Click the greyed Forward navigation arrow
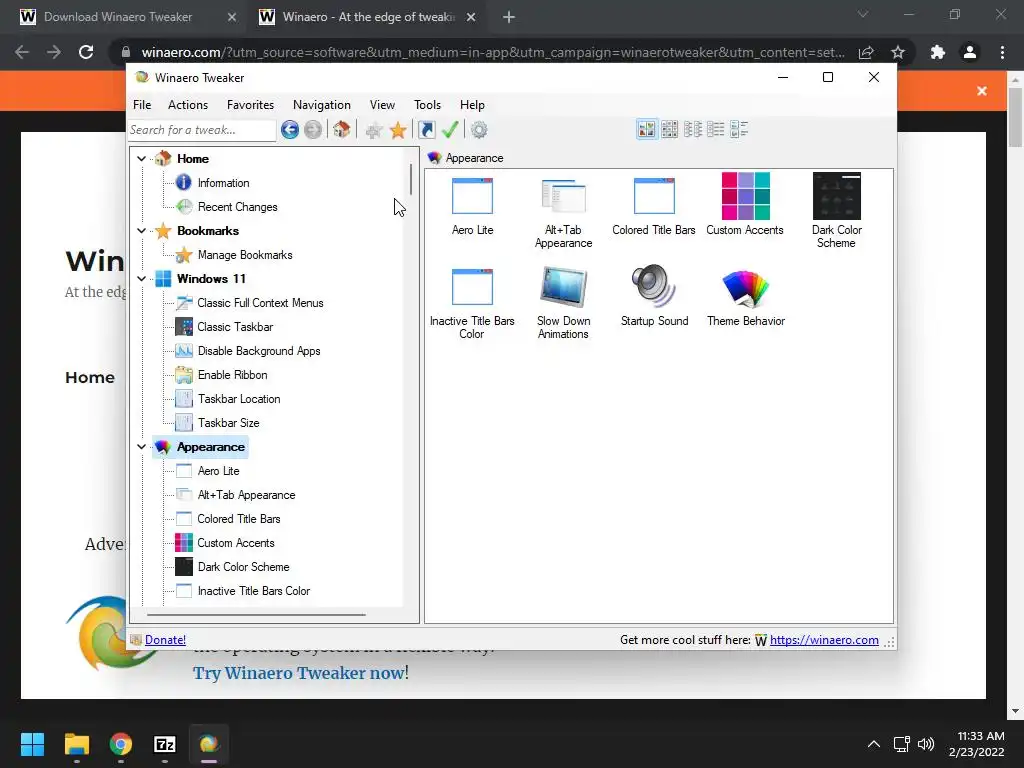The image size is (1024, 768). coord(313,130)
